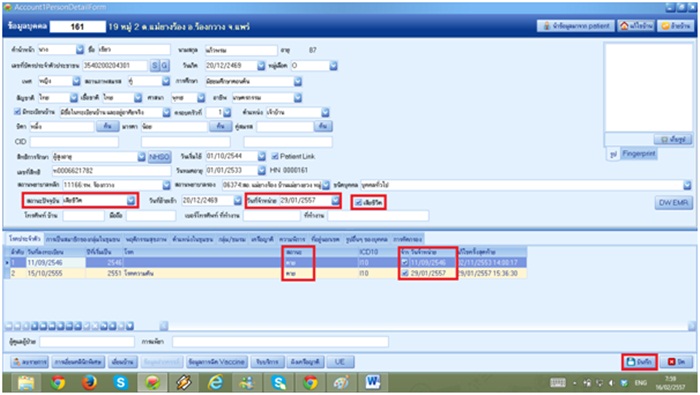The image size is (700, 395).
Task: Toggle the Patient Link checkbox
Action: 275,156
